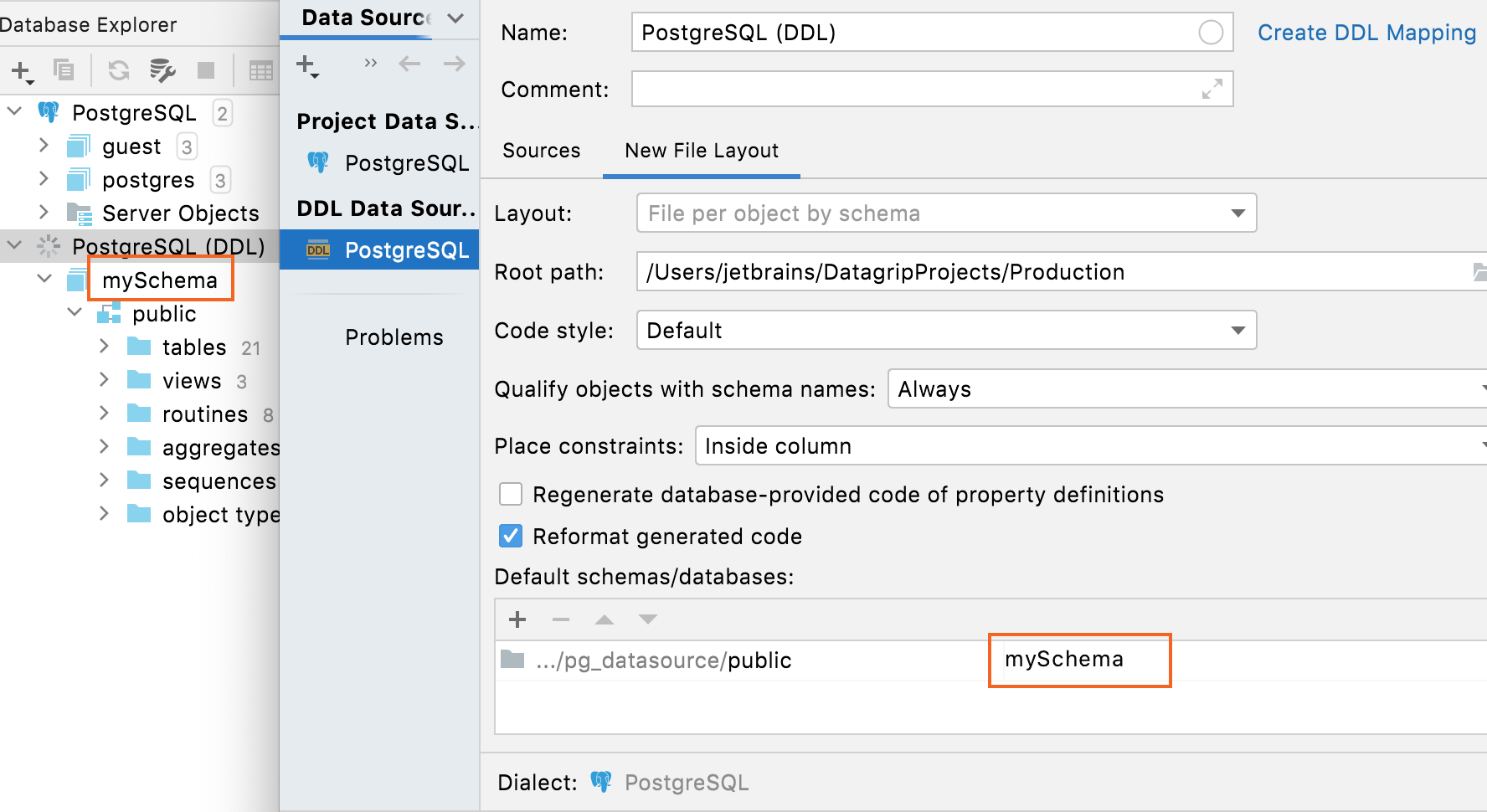Expand the tables folder under public
The width and height of the screenshot is (1487, 812).
[104, 346]
